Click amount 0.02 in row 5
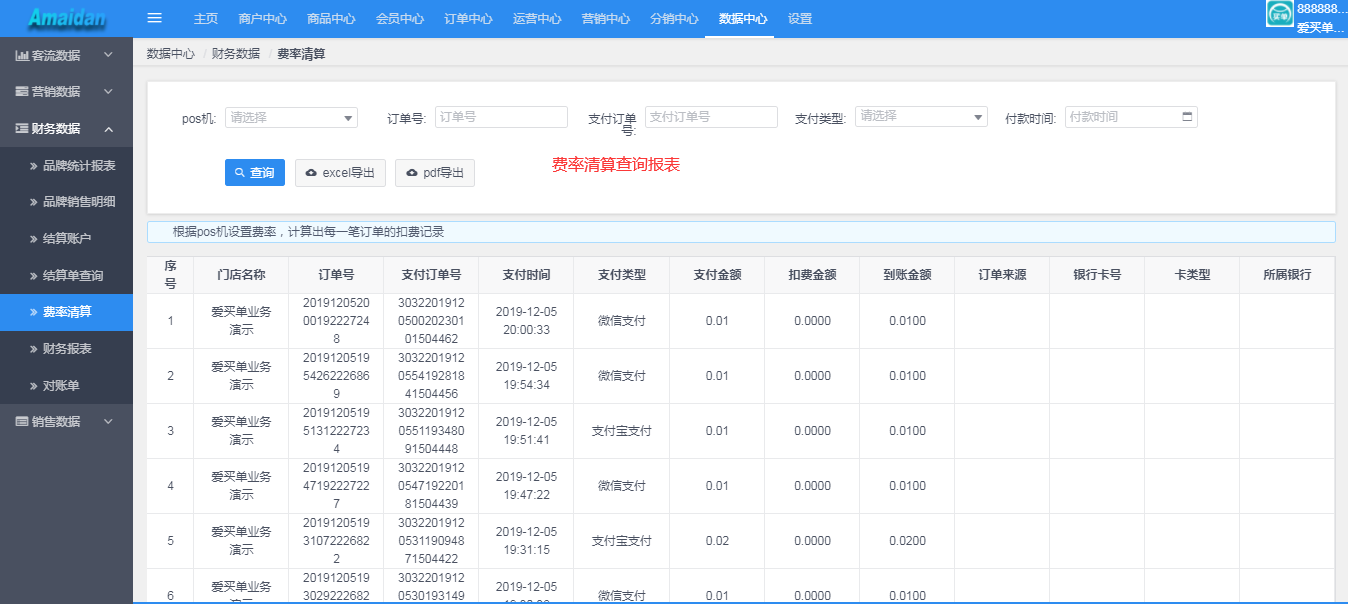1348x604 pixels. click(x=717, y=541)
